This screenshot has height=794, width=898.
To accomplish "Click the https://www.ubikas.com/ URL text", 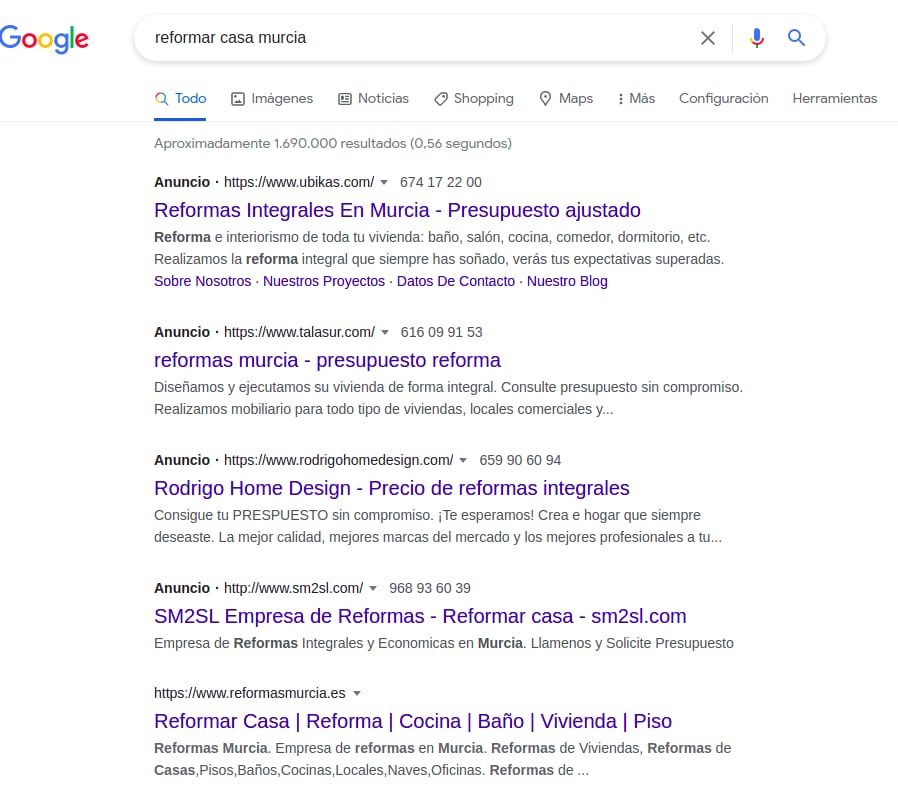I will [298, 182].
